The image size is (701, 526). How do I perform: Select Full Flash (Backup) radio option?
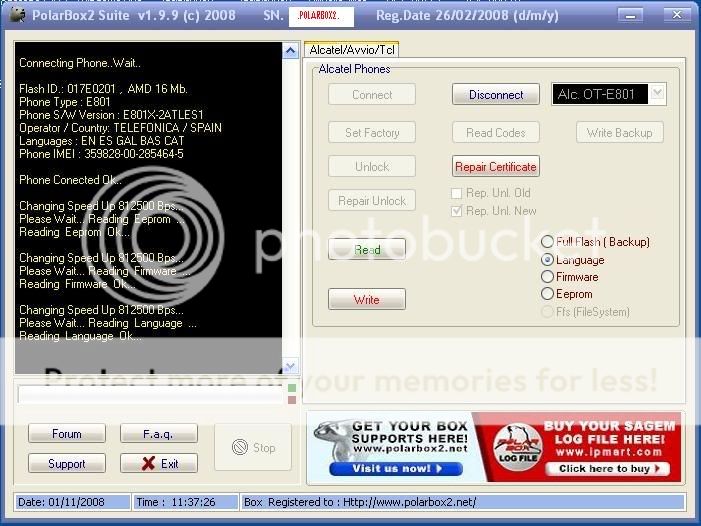click(547, 242)
